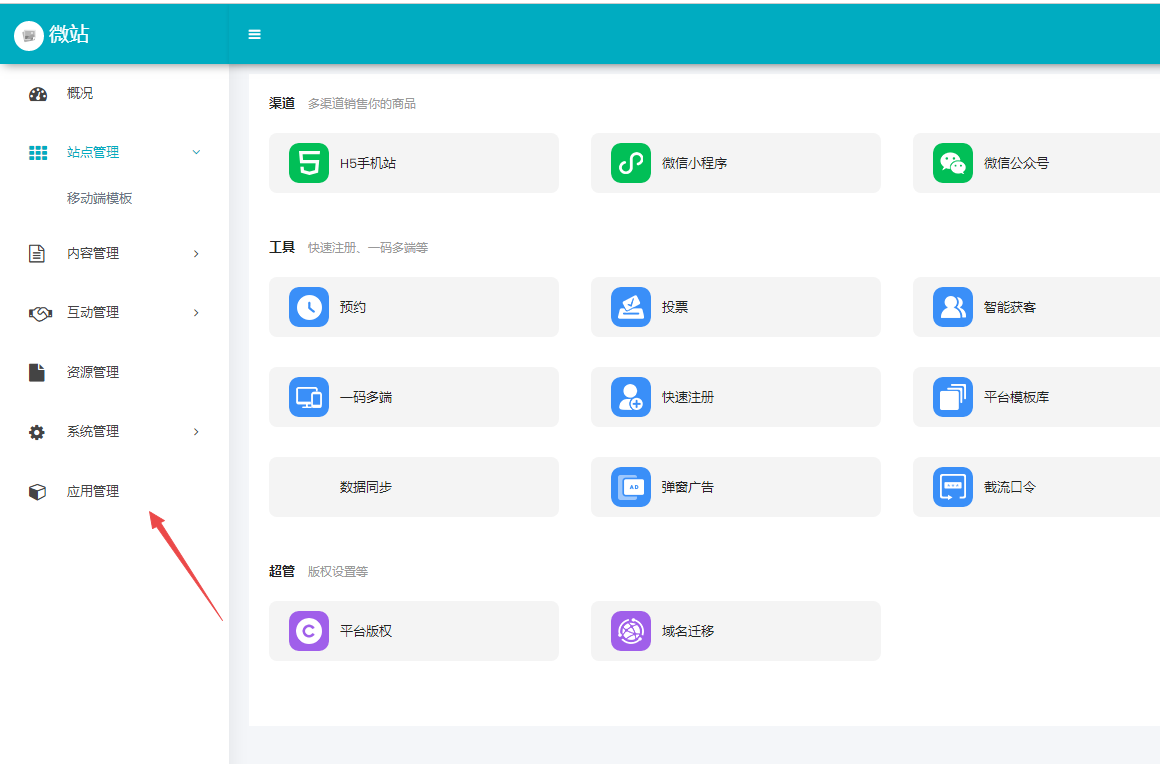Click the 平台模板库 stacked pages icon
The width and height of the screenshot is (1160, 764).
952,397
